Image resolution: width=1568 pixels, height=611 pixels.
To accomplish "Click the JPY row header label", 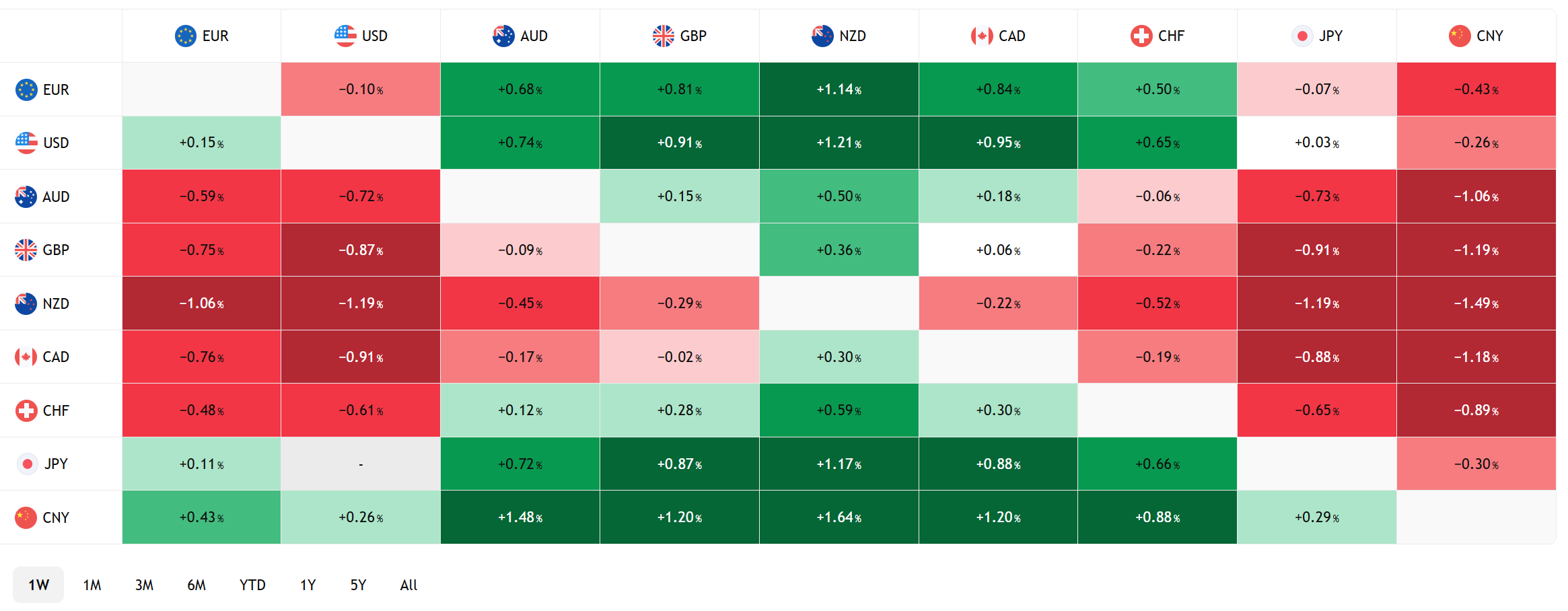I will pos(56,464).
